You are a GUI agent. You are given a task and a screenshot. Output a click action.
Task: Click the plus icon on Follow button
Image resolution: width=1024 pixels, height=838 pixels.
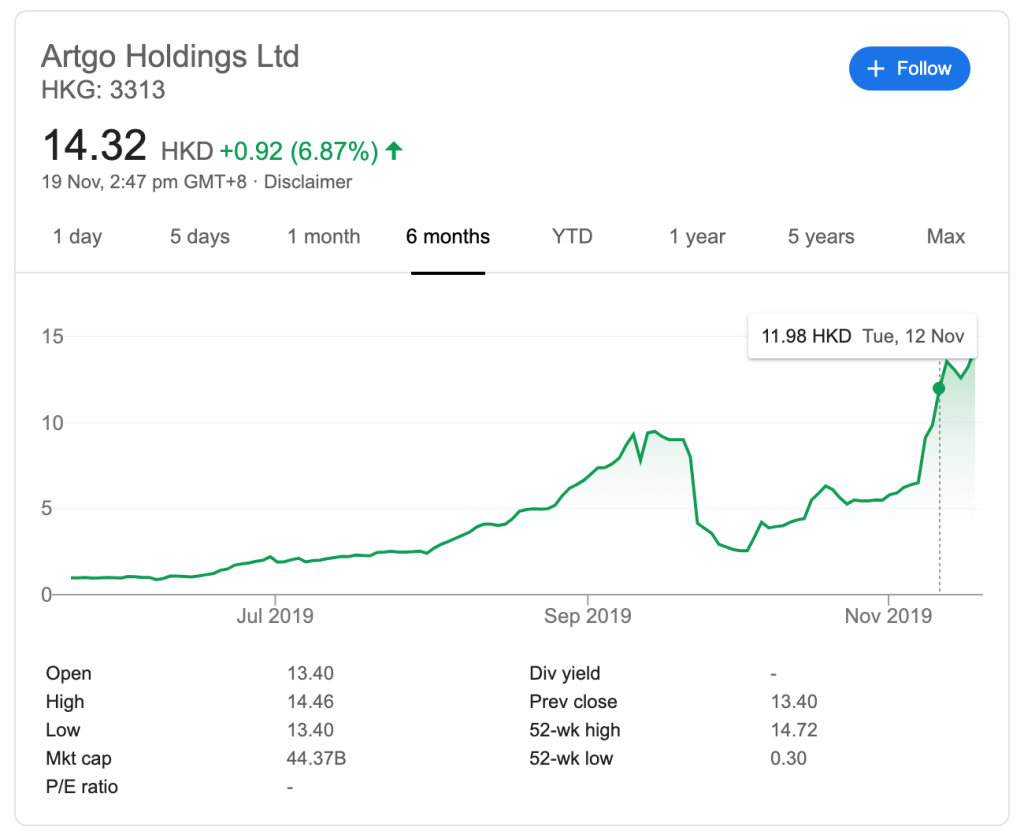[x=876, y=69]
